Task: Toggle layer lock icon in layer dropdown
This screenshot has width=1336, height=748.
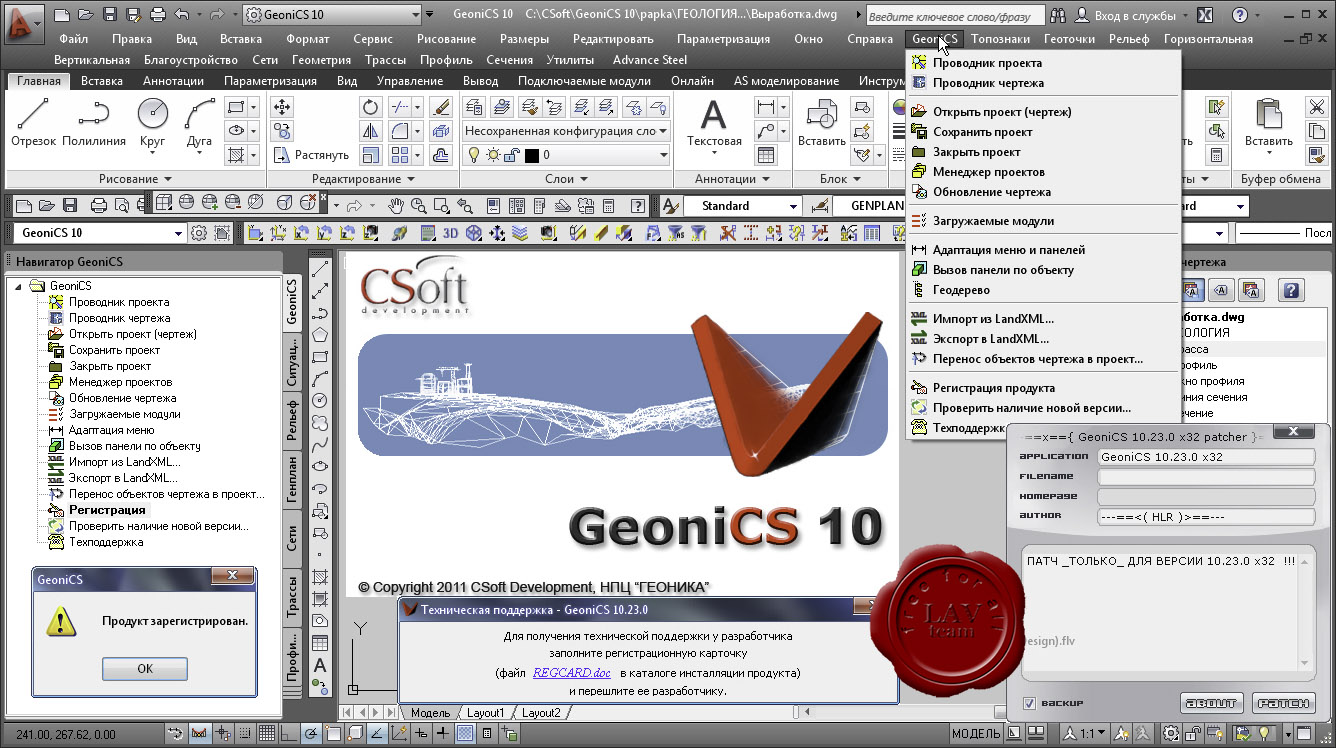Action: tap(511, 155)
